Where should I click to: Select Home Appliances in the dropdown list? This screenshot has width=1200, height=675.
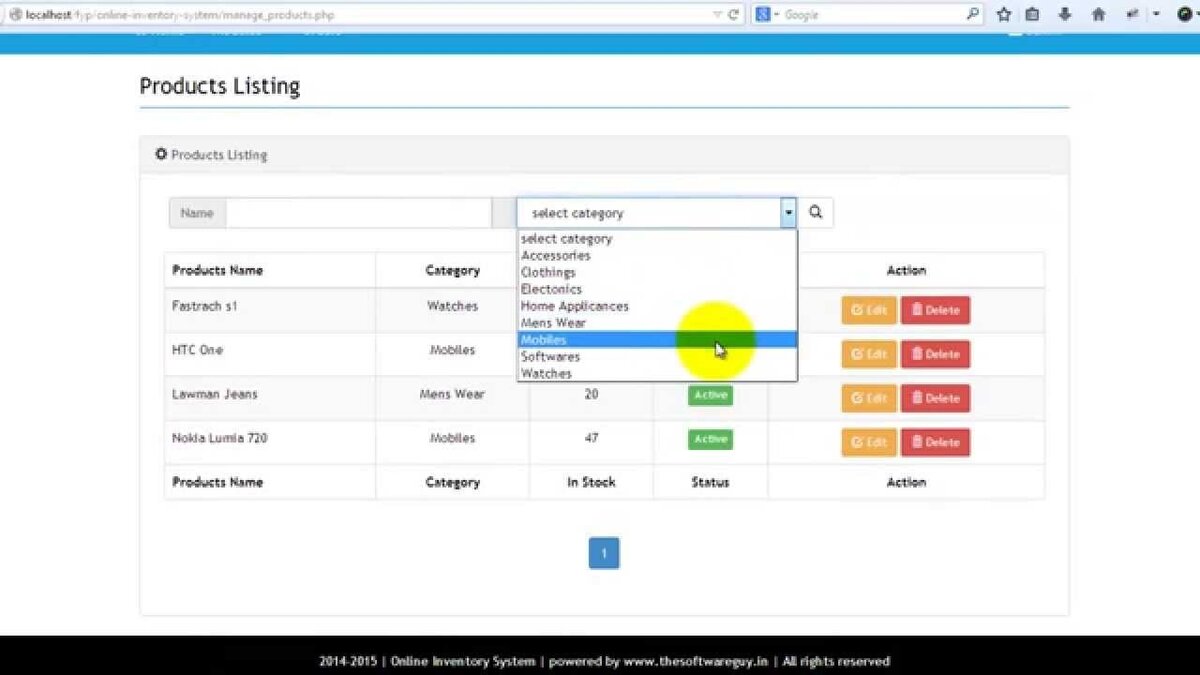point(657,306)
